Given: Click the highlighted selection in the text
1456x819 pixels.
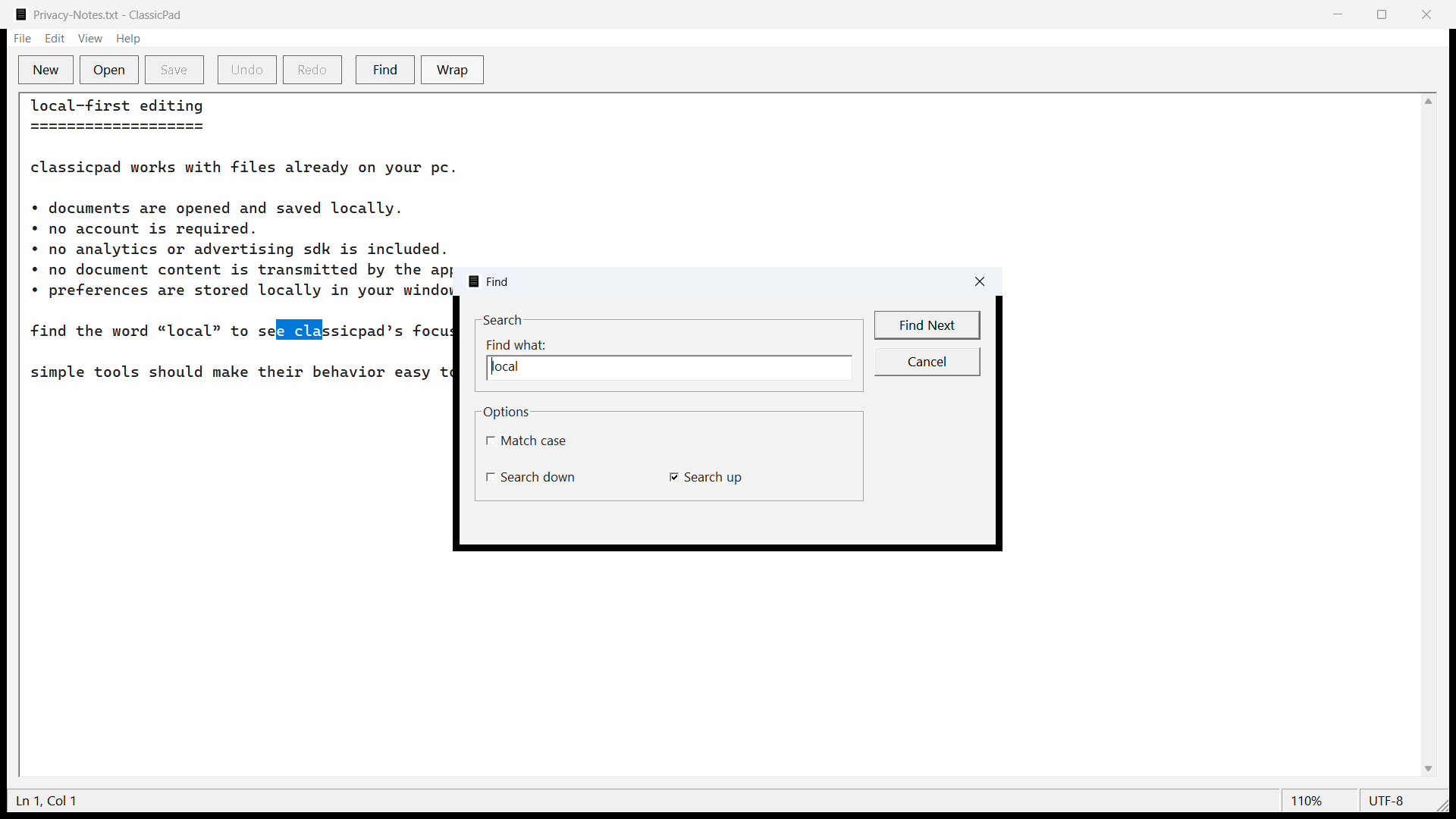Looking at the screenshot, I should click(299, 331).
